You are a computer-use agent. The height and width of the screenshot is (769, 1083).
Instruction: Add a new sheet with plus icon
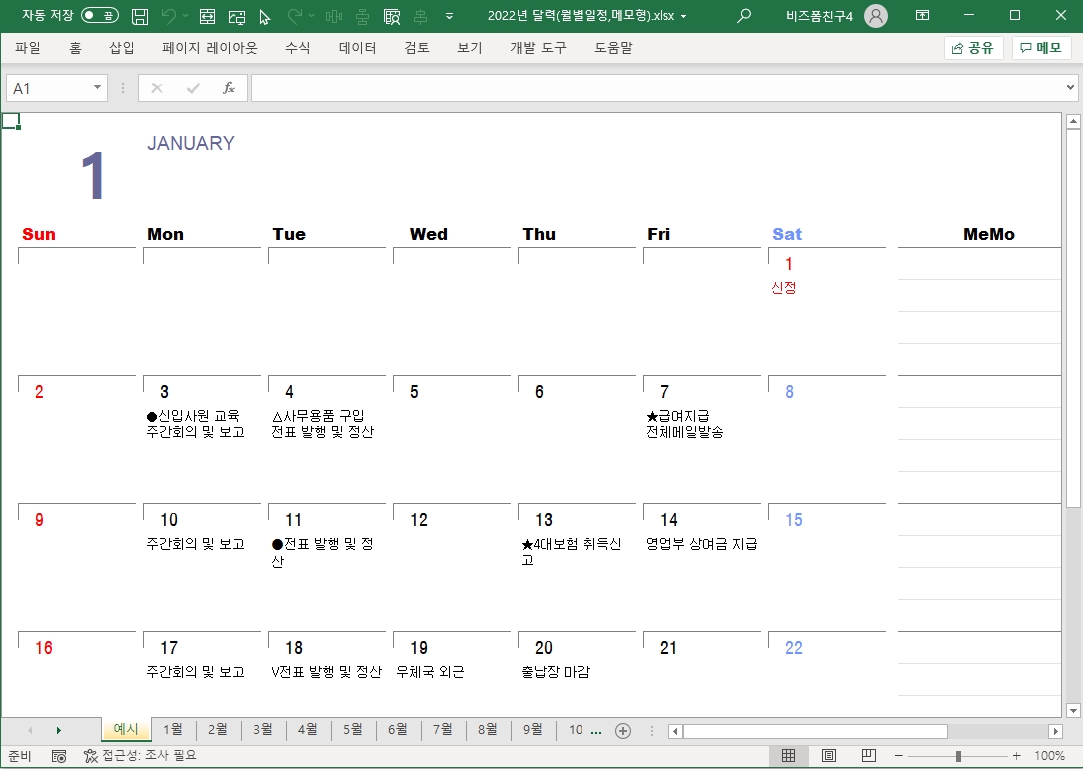coord(623,731)
